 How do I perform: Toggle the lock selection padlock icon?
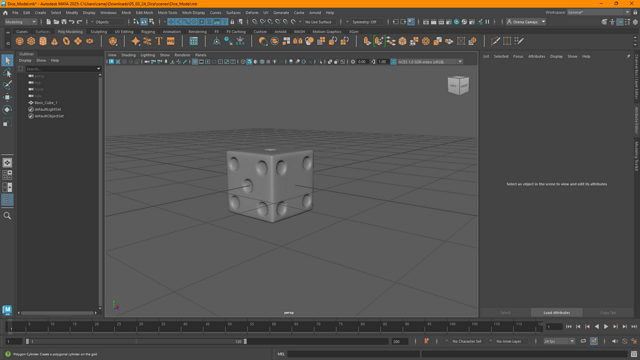(x=232, y=22)
